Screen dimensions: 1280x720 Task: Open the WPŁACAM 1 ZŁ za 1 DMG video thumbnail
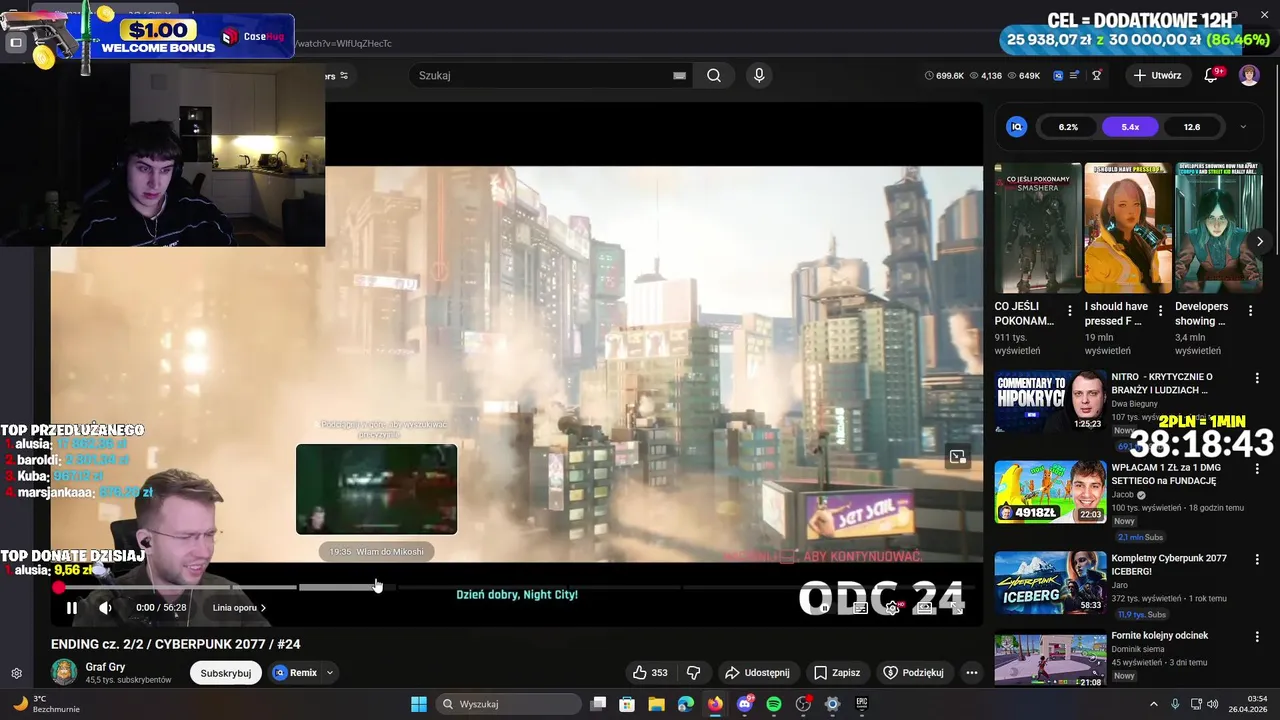[1050, 492]
